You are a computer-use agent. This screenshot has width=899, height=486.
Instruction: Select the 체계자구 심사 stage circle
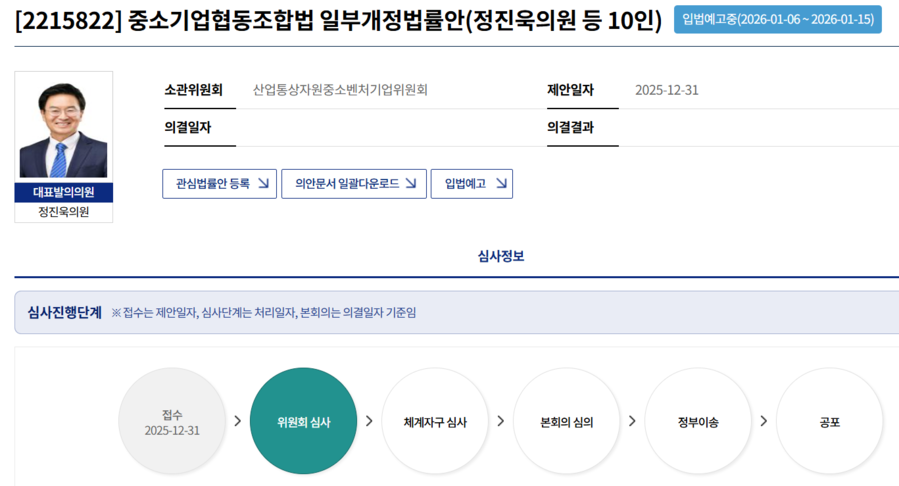point(435,421)
